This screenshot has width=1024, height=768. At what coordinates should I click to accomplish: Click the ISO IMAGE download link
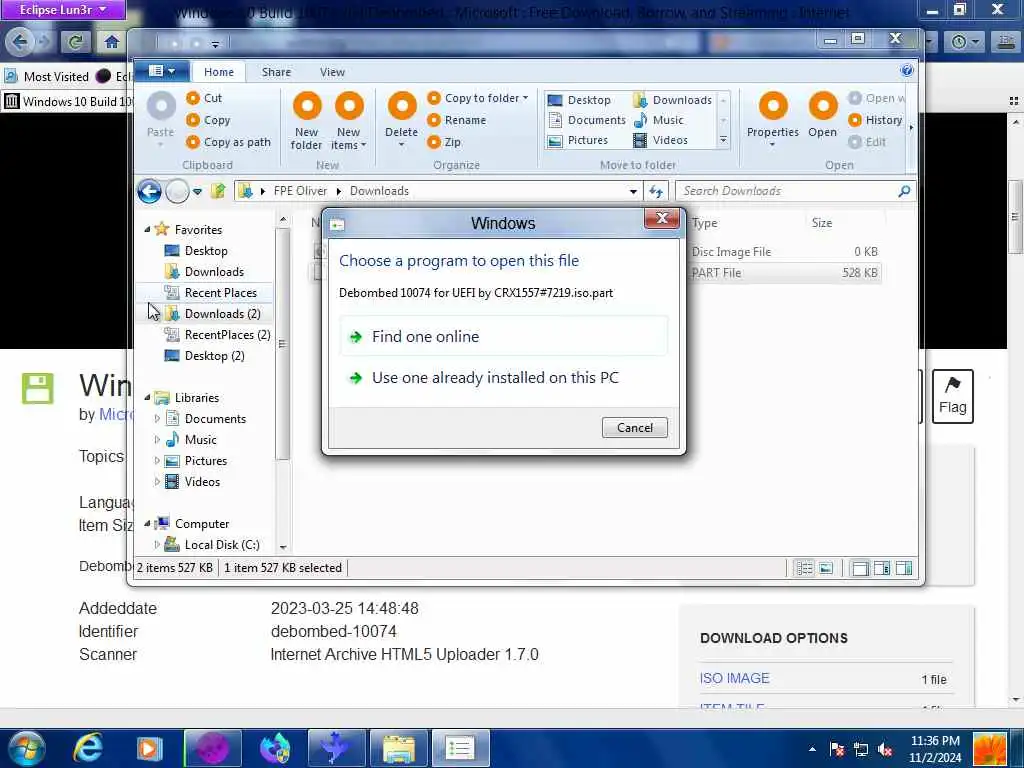734,679
